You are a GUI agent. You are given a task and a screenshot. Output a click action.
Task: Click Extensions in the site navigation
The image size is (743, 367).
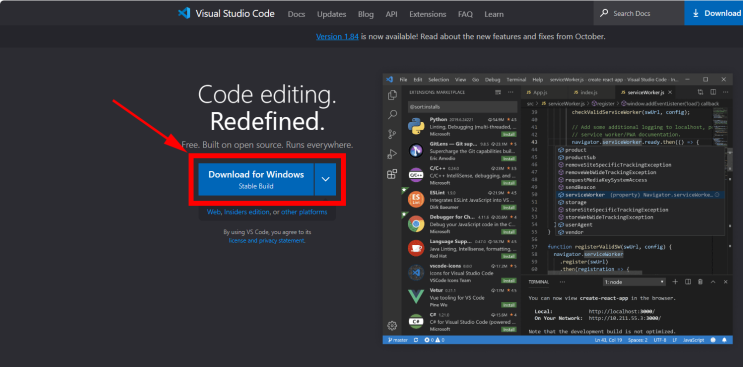pyautogui.click(x=428, y=14)
